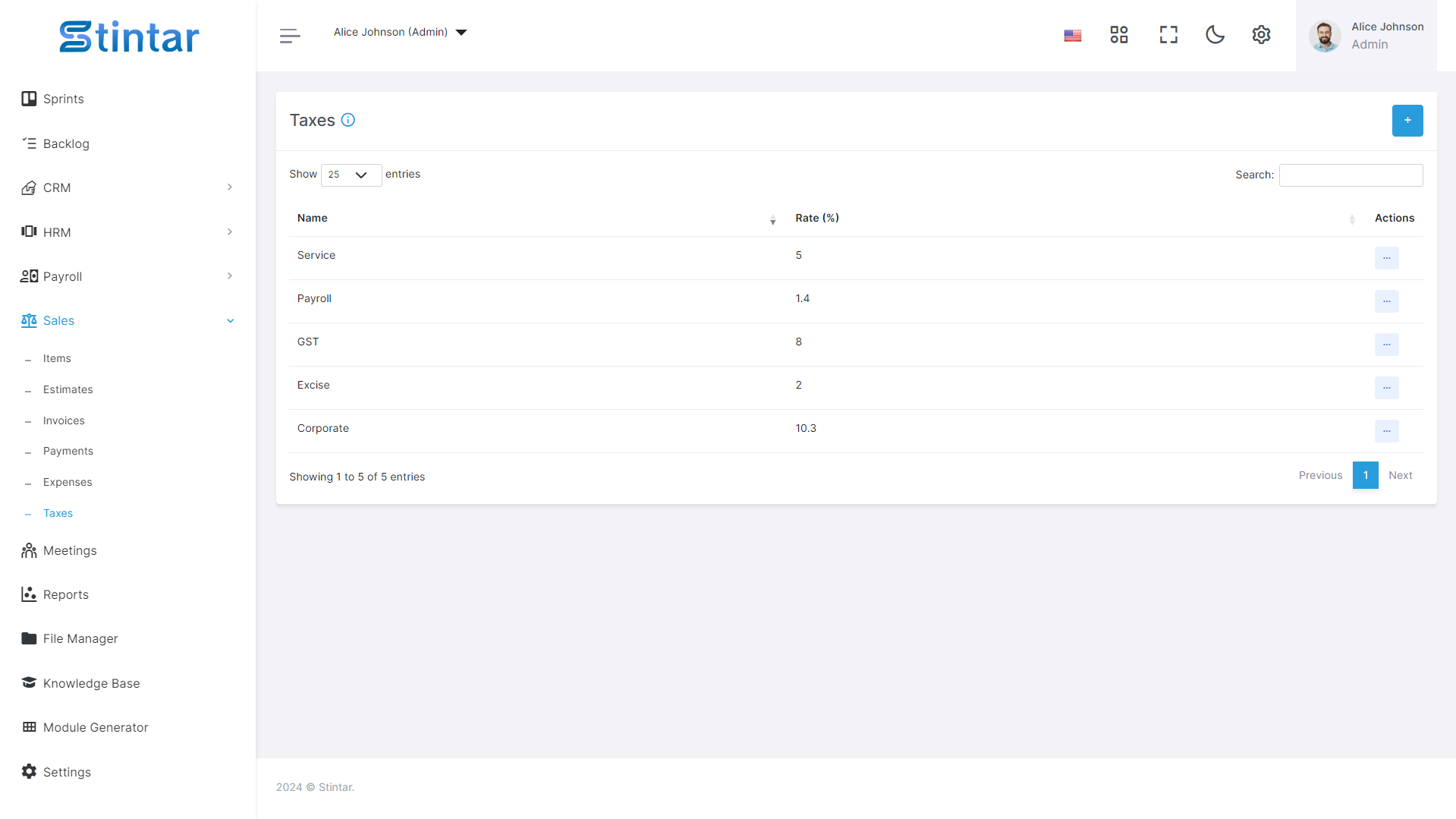The image size is (1456, 819).
Task: Open the show entries dropdown
Action: click(x=351, y=175)
